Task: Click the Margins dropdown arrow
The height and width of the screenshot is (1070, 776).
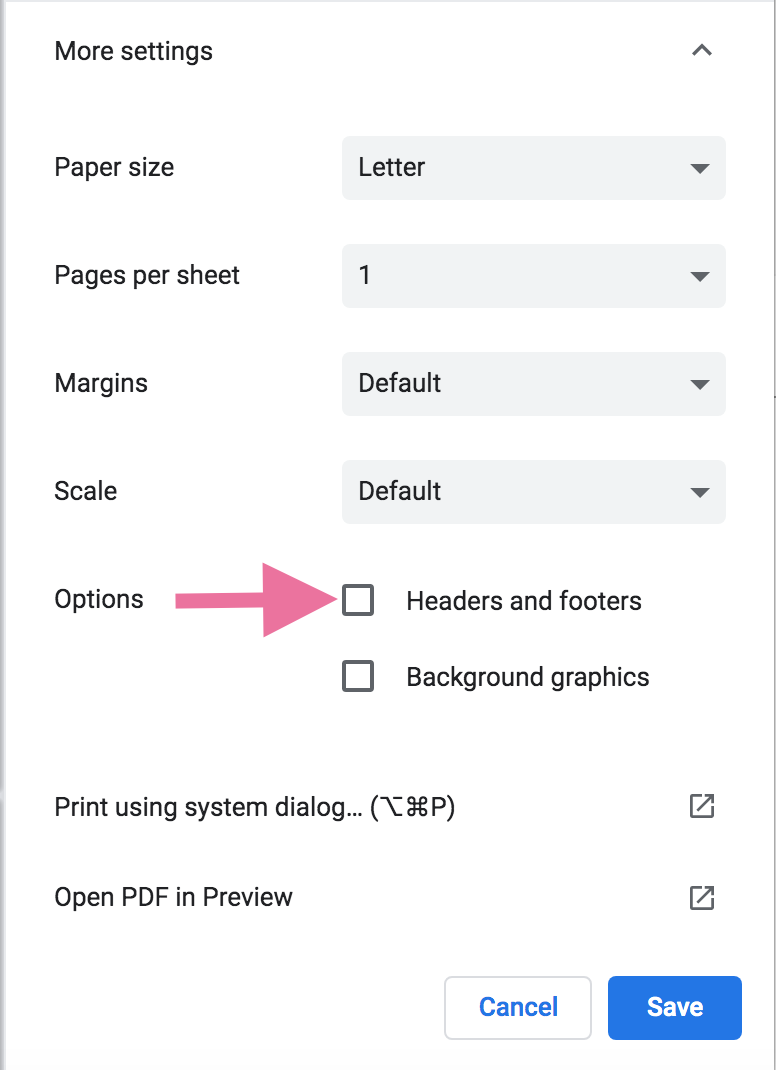Action: (x=699, y=384)
